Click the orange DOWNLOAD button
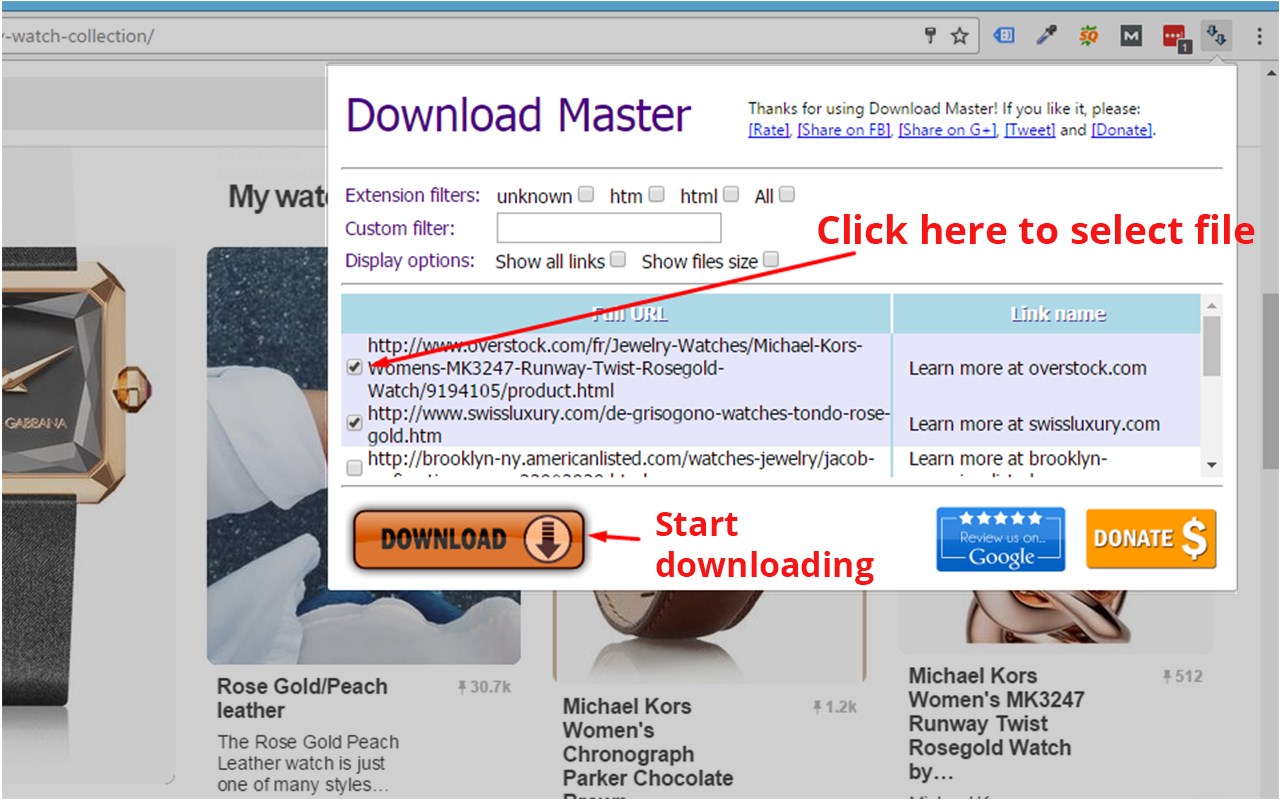This screenshot has height=800, width=1280. pos(468,539)
